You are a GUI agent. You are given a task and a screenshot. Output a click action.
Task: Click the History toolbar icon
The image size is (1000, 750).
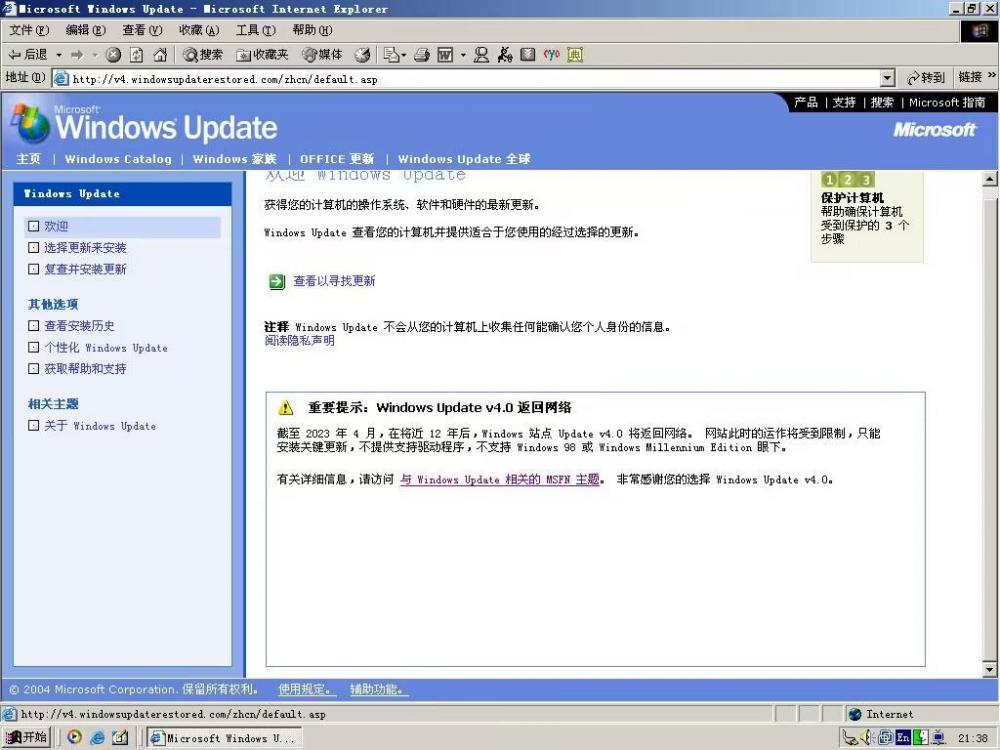coord(362,55)
